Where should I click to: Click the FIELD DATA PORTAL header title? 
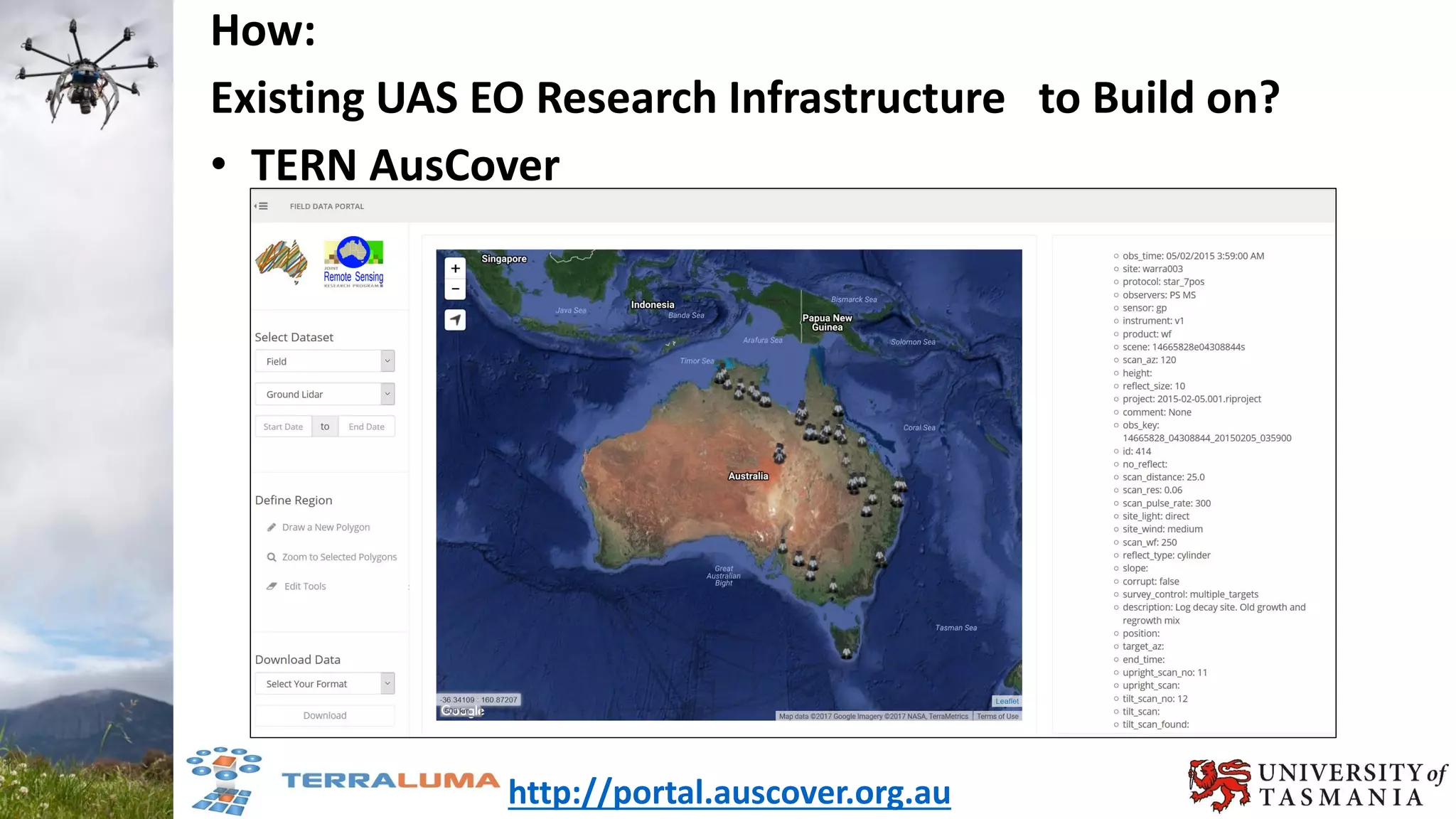(x=327, y=206)
